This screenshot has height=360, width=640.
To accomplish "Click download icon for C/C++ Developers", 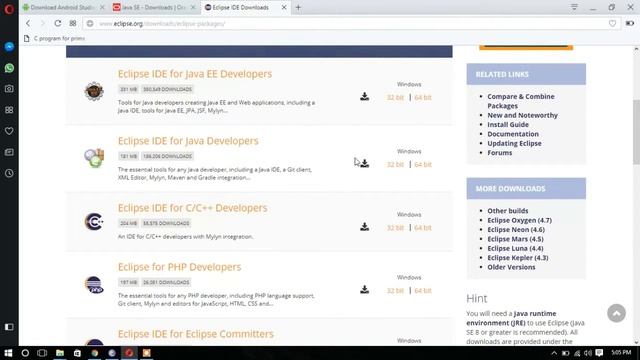I will click(x=364, y=227).
